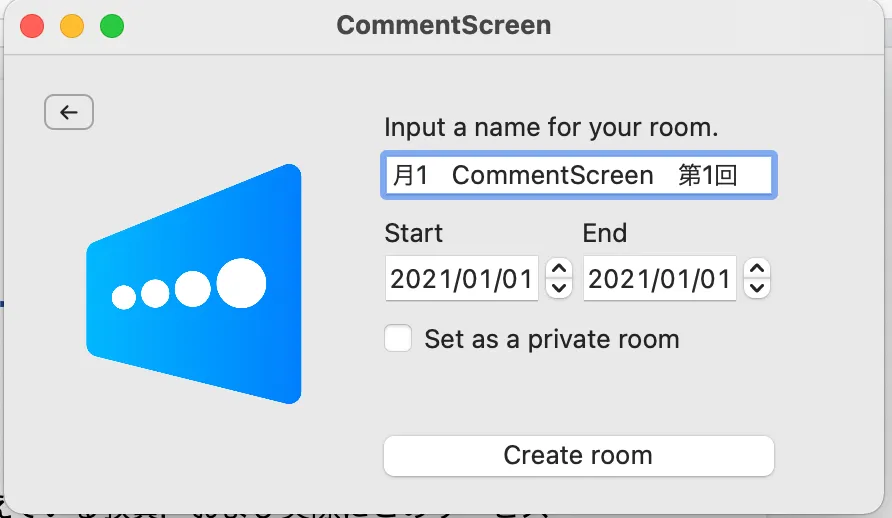Click the "Set as a private room" label
892x518 pixels.
coord(551,339)
